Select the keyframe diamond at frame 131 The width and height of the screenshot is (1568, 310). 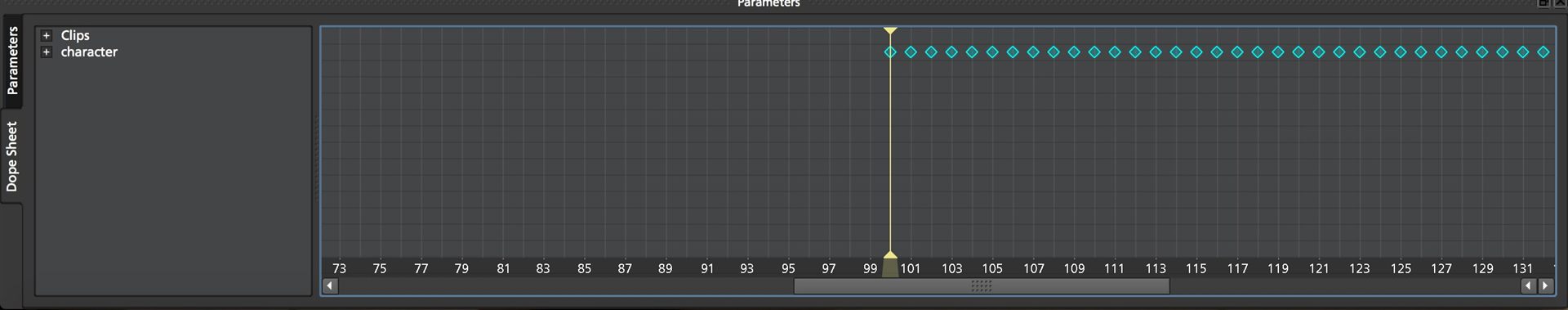click(x=1523, y=52)
